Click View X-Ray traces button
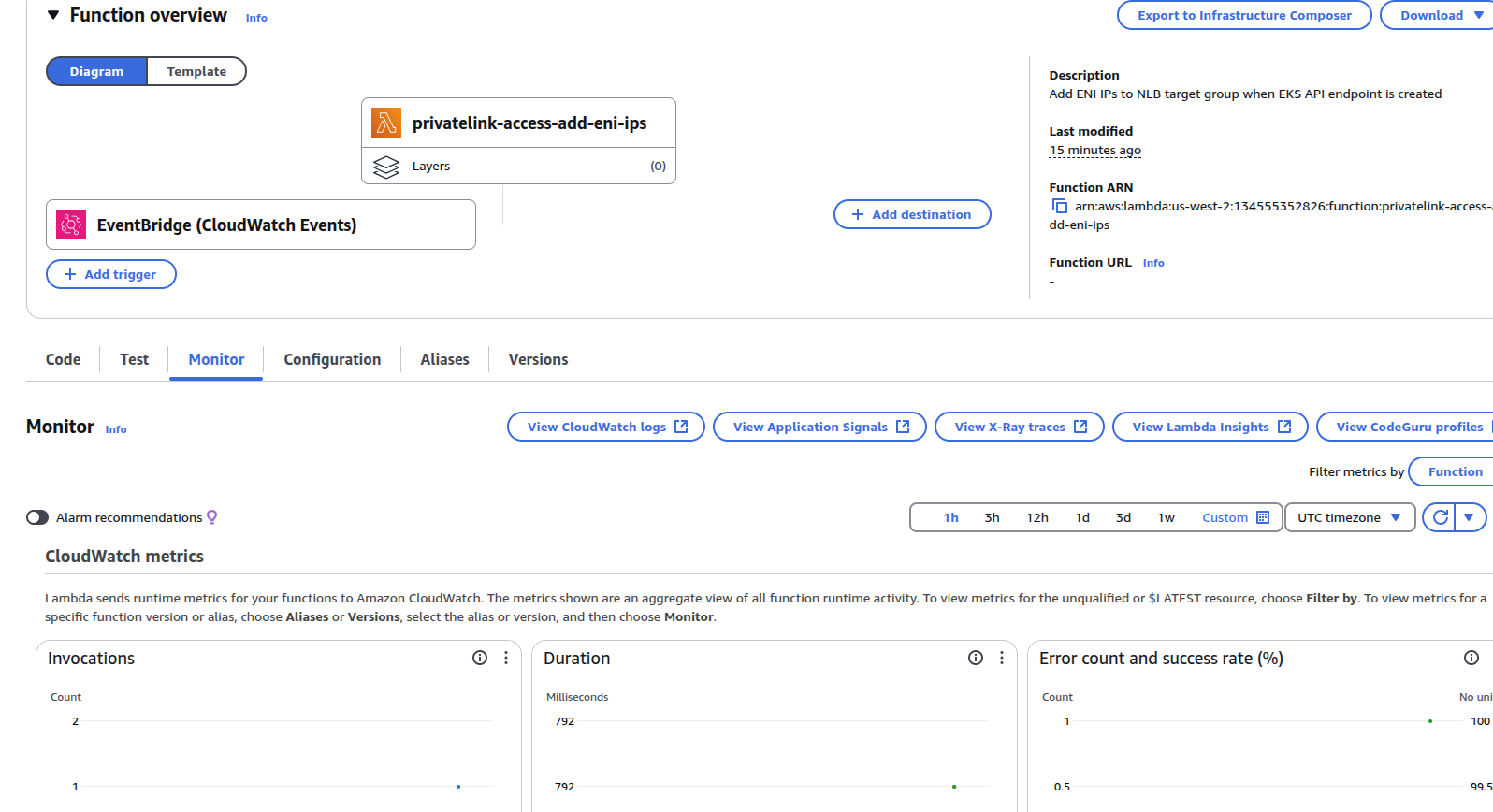The image size is (1493, 812). click(1020, 427)
